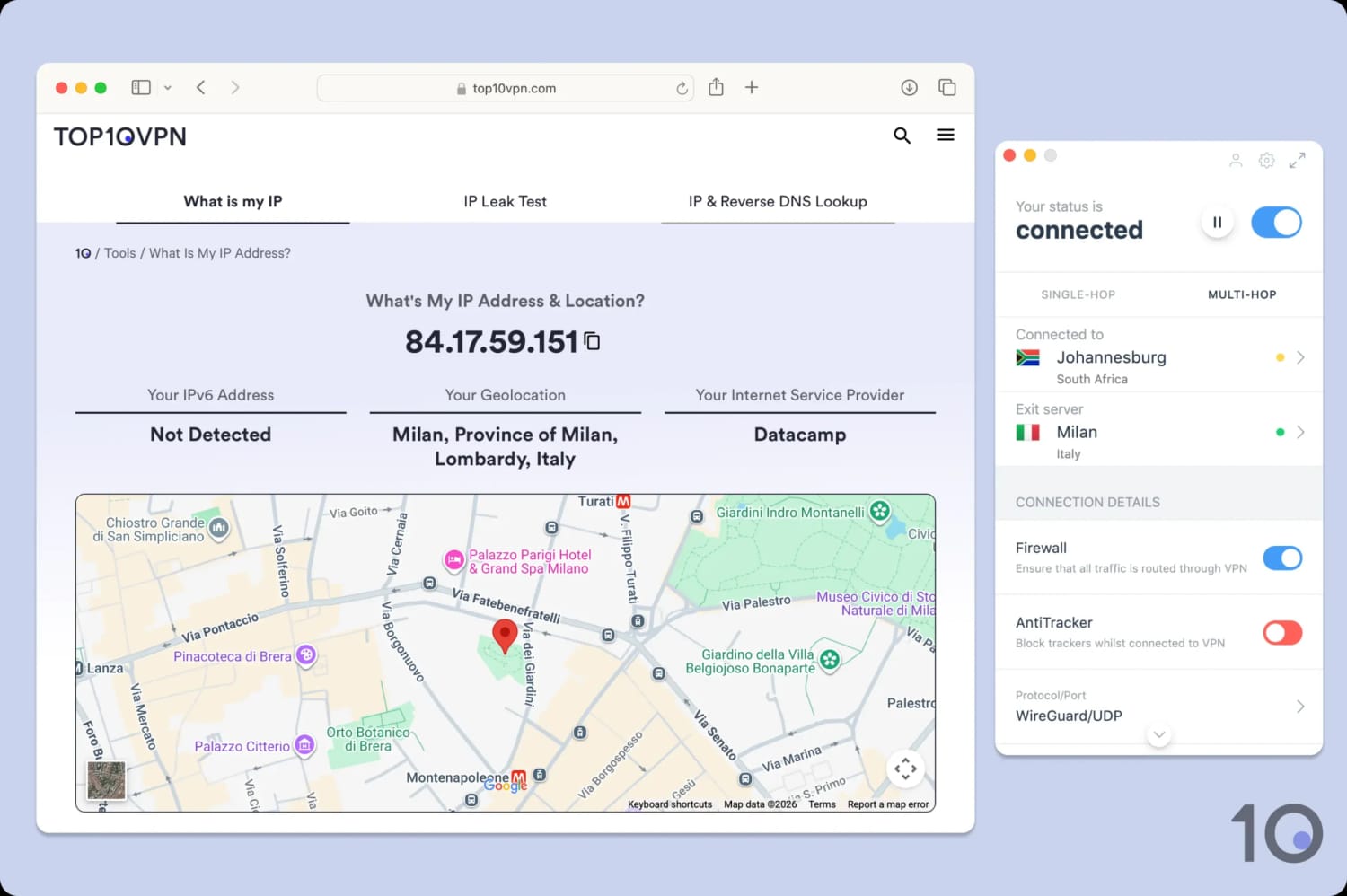Viewport: 1347px width, 896px height.
Task: Click the WireGuard/UDP protocol value
Action: pyautogui.click(x=1069, y=716)
